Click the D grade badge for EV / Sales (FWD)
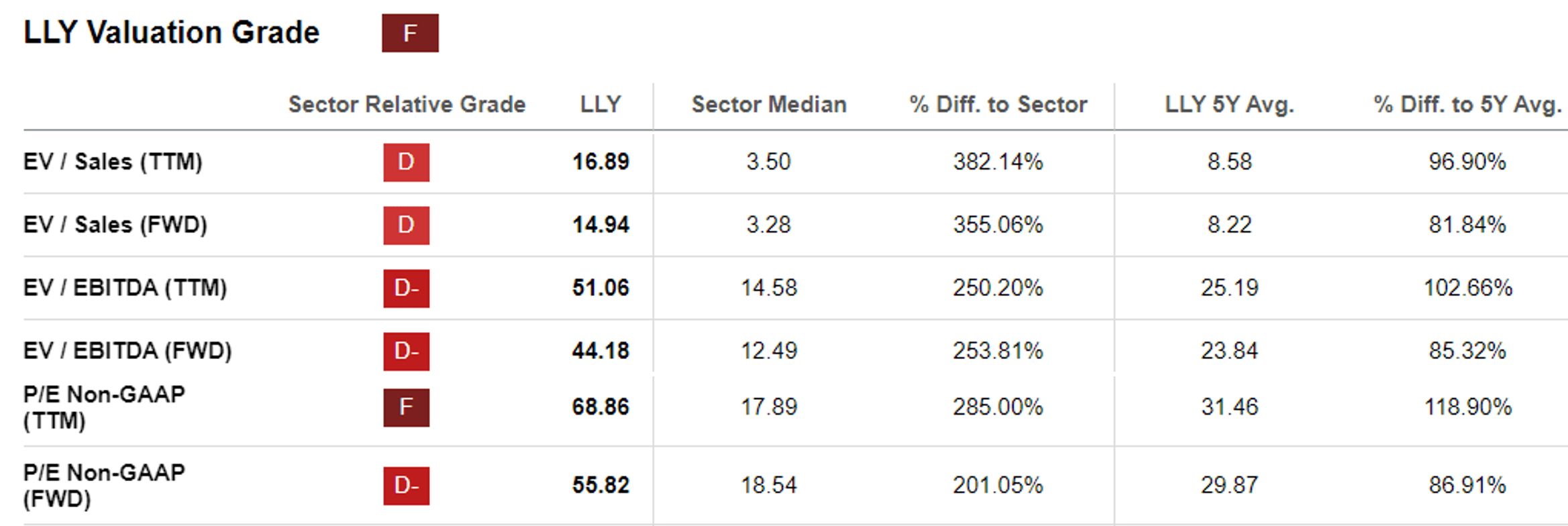Viewport: 1568px width, 526px height. 406,225
